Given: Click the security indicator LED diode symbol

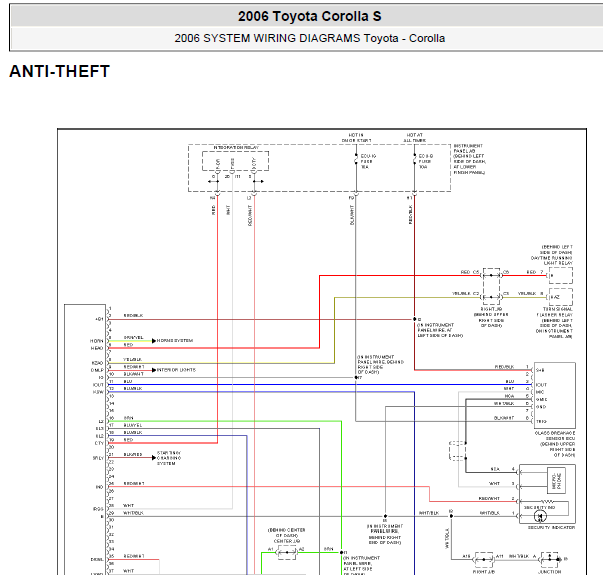Looking at the screenshot, I should [540, 516].
